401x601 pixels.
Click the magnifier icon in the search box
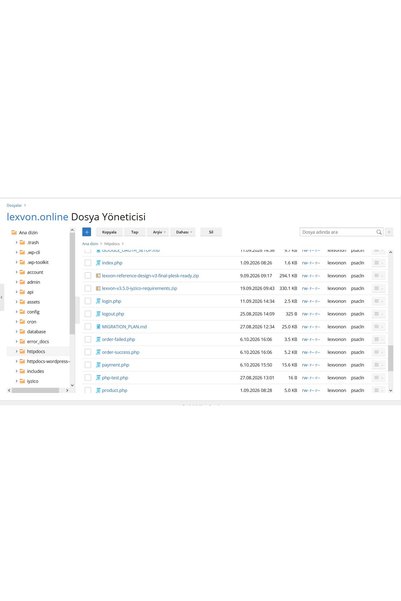(379, 232)
